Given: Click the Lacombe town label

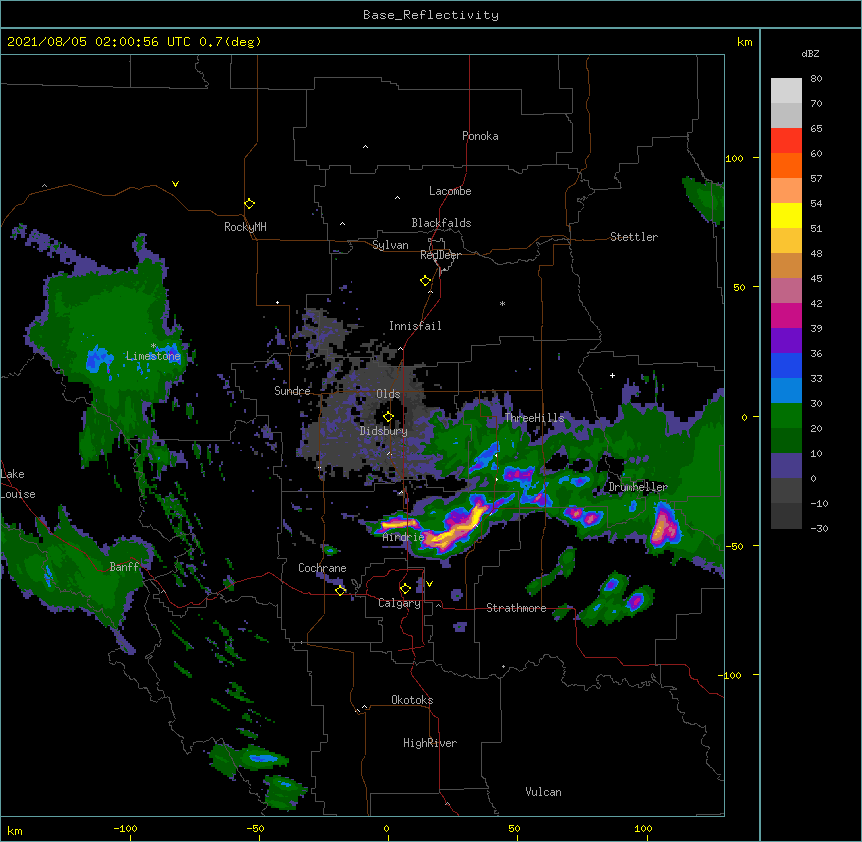Looking at the screenshot, I should pos(450,191).
